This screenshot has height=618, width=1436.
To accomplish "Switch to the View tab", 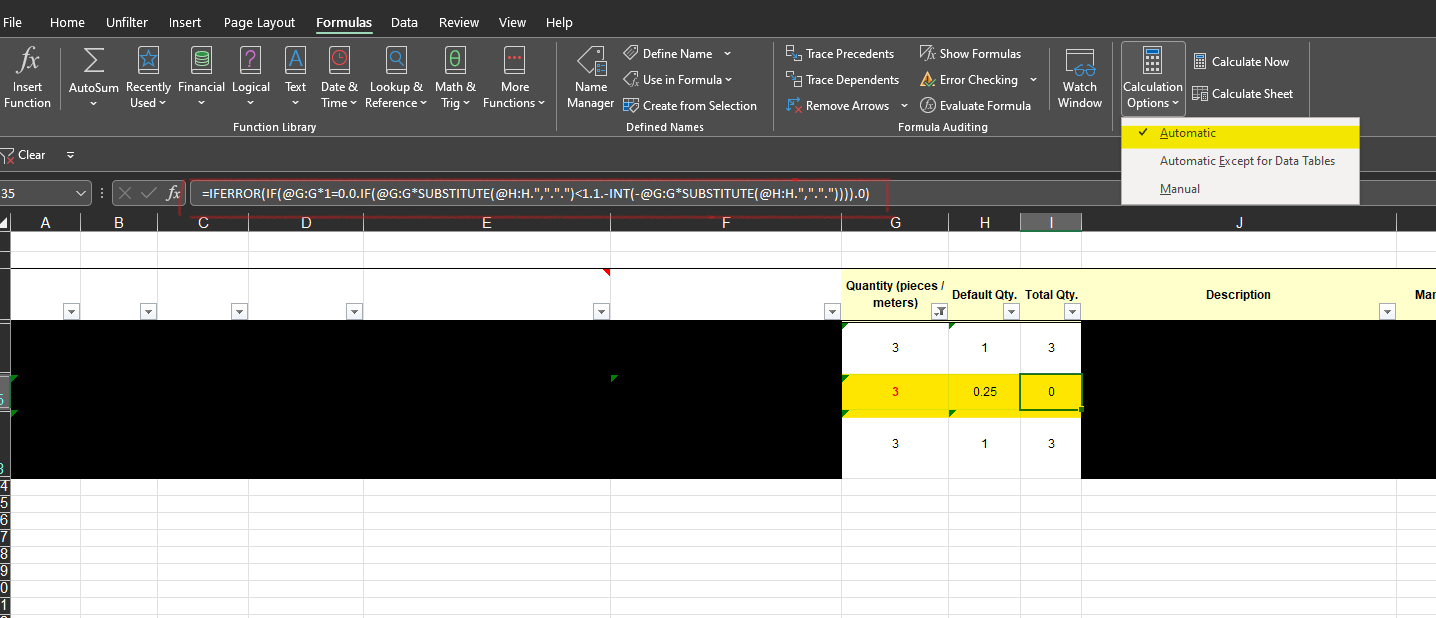I will [x=513, y=22].
